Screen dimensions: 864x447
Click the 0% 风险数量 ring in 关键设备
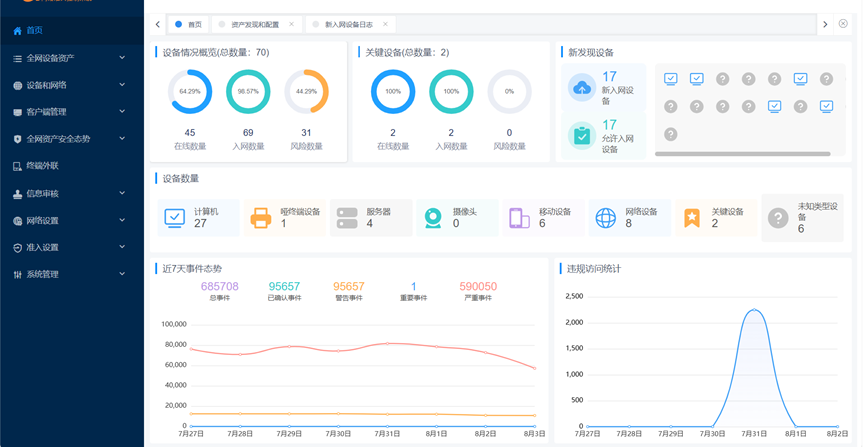509,91
